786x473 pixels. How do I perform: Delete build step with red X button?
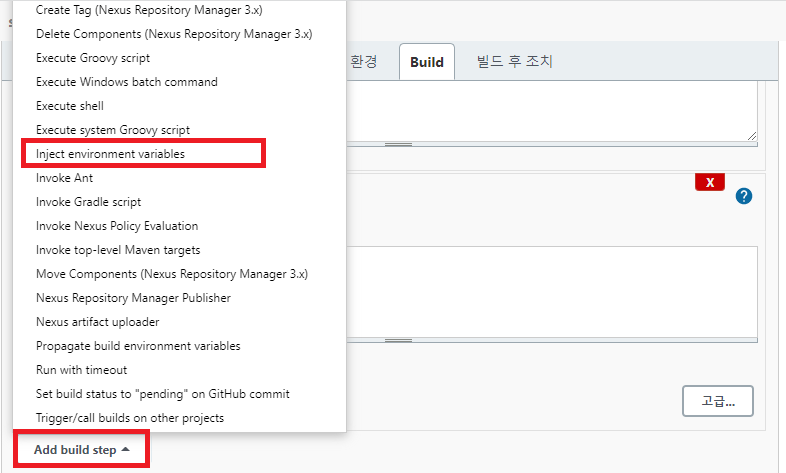tap(710, 182)
